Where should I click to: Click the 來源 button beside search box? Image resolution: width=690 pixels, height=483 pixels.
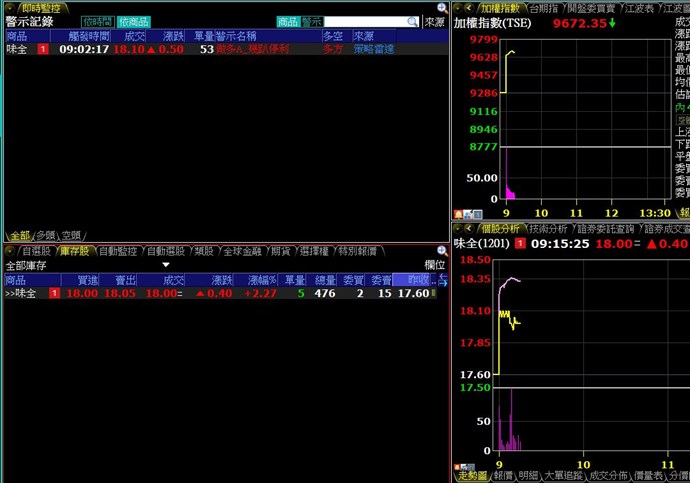tap(434, 21)
